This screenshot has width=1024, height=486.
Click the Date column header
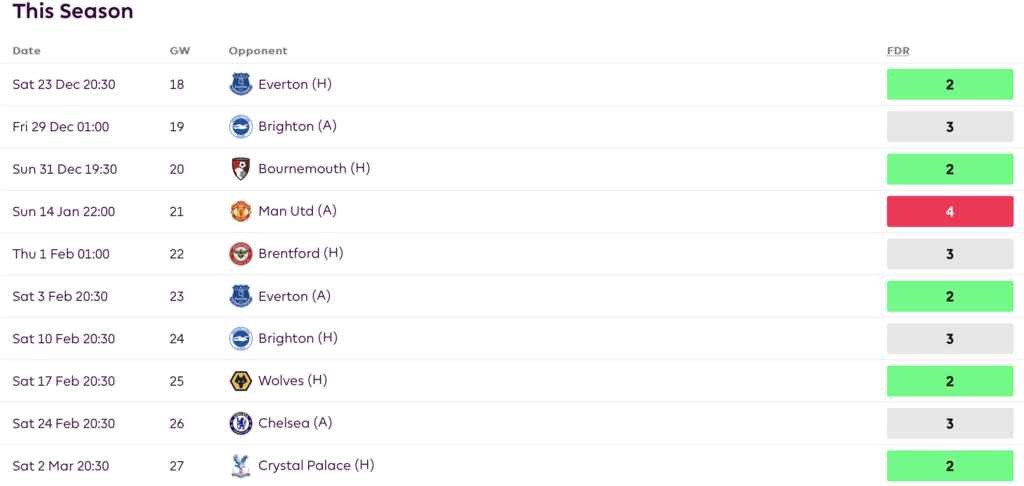27,51
